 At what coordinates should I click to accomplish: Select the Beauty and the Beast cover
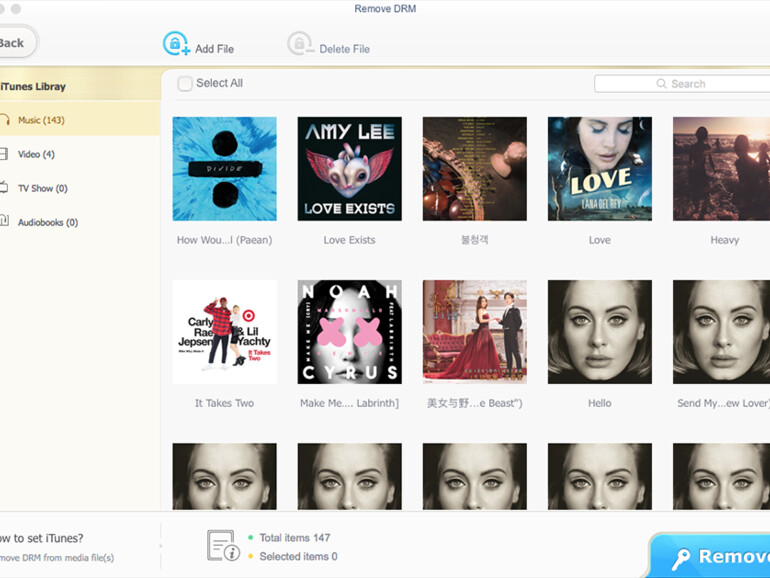(x=474, y=332)
